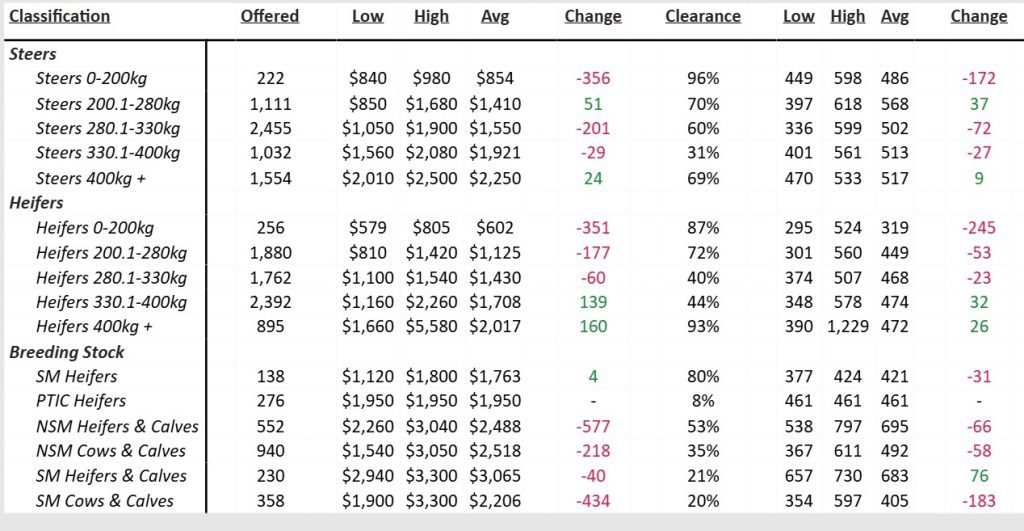
Task: Select the SM Cows & Calves label
Action: click(104, 501)
